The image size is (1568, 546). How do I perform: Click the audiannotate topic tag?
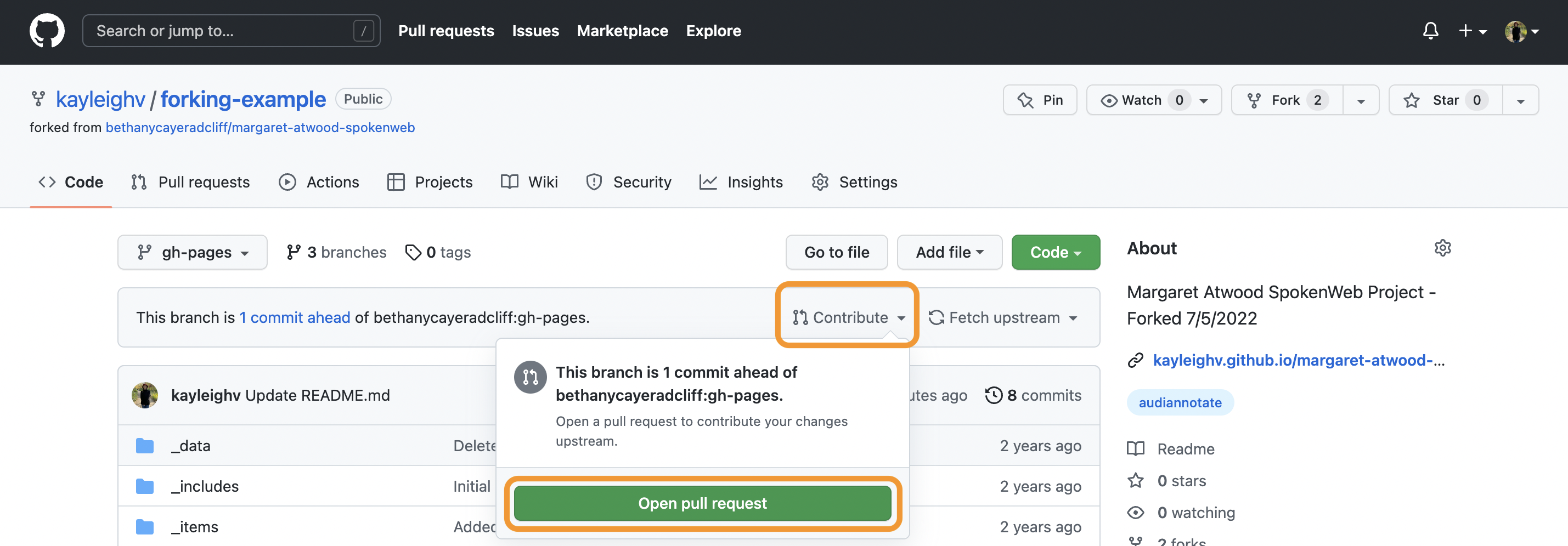[1180, 402]
